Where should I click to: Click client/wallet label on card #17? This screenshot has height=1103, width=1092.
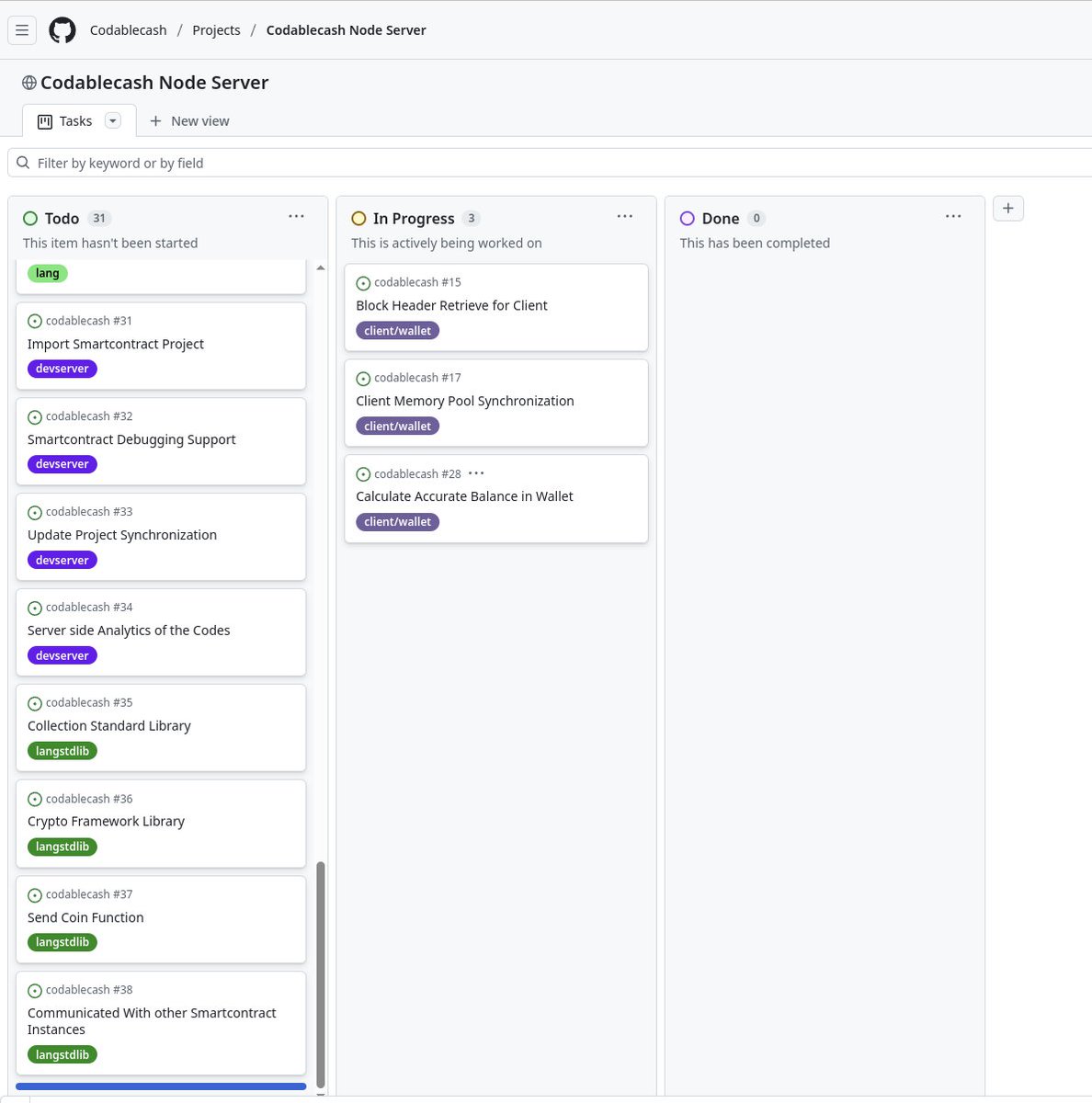[397, 426]
